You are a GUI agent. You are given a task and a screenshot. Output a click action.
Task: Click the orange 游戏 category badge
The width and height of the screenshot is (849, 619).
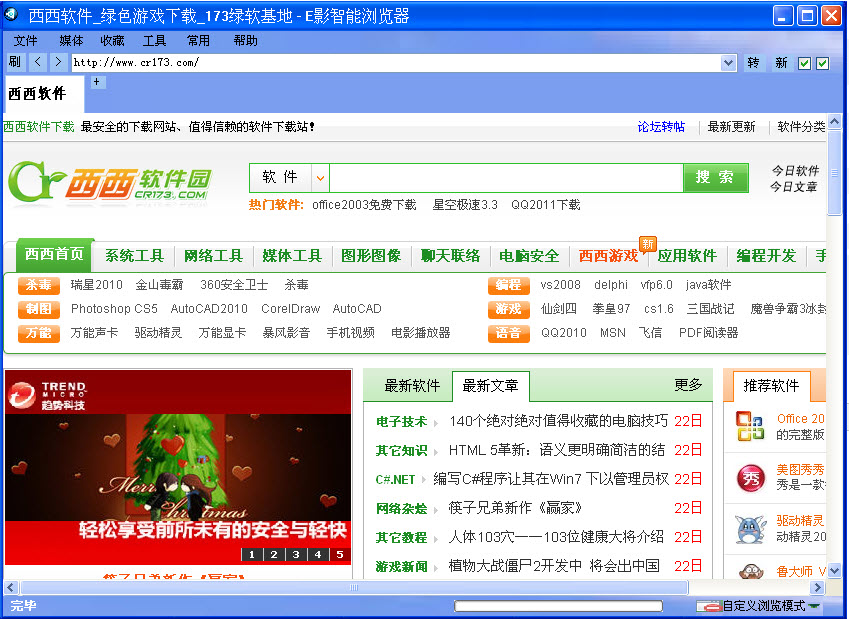[x=508, y=309]
